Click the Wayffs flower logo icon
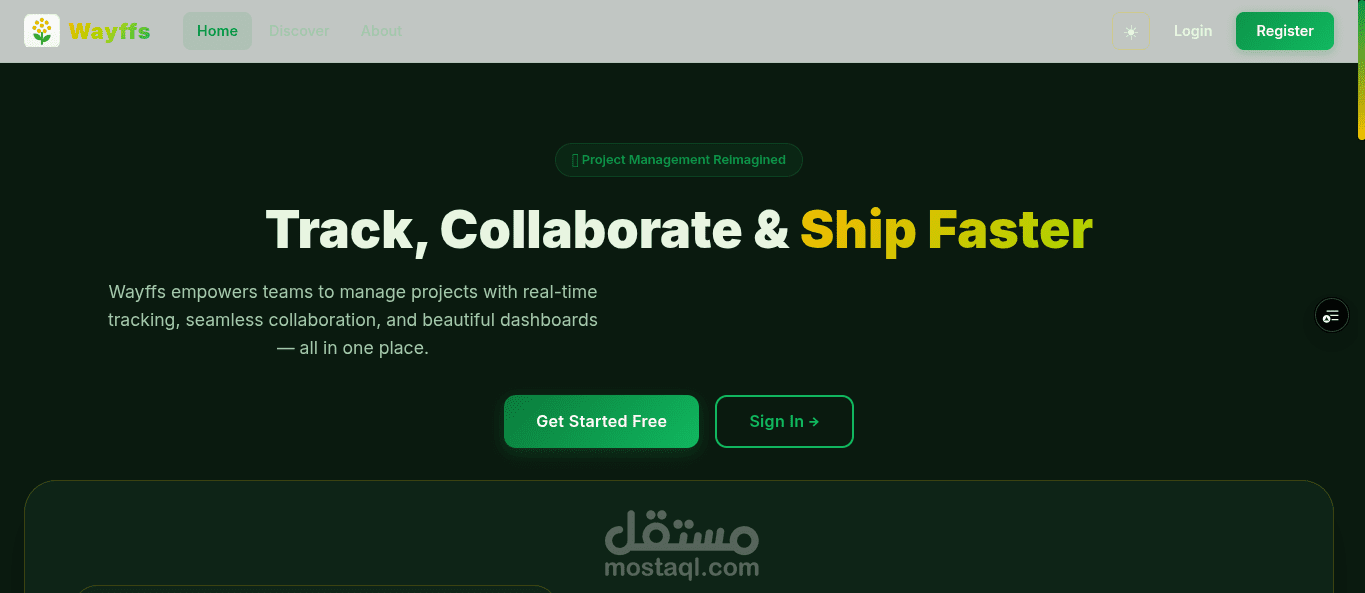The width and height of the screenshot is (1365, 593). point(42,31)
